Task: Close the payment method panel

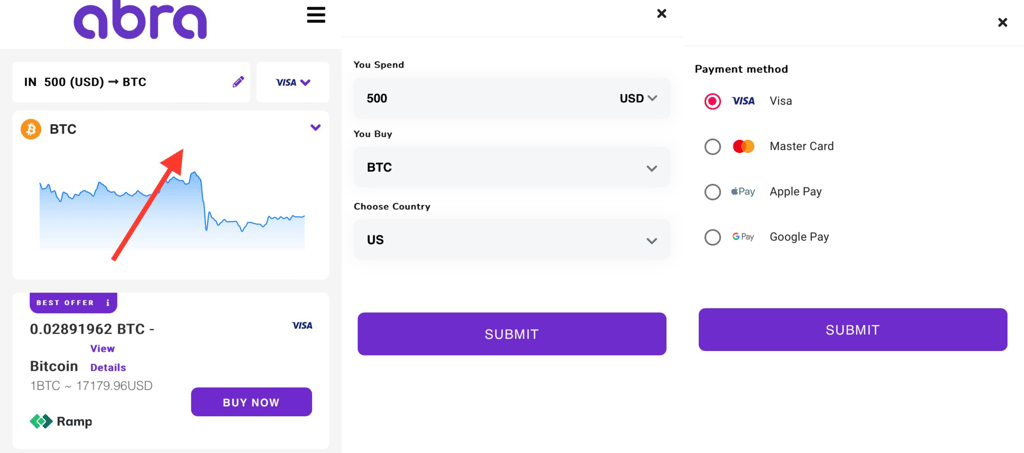Action: 1002,23
